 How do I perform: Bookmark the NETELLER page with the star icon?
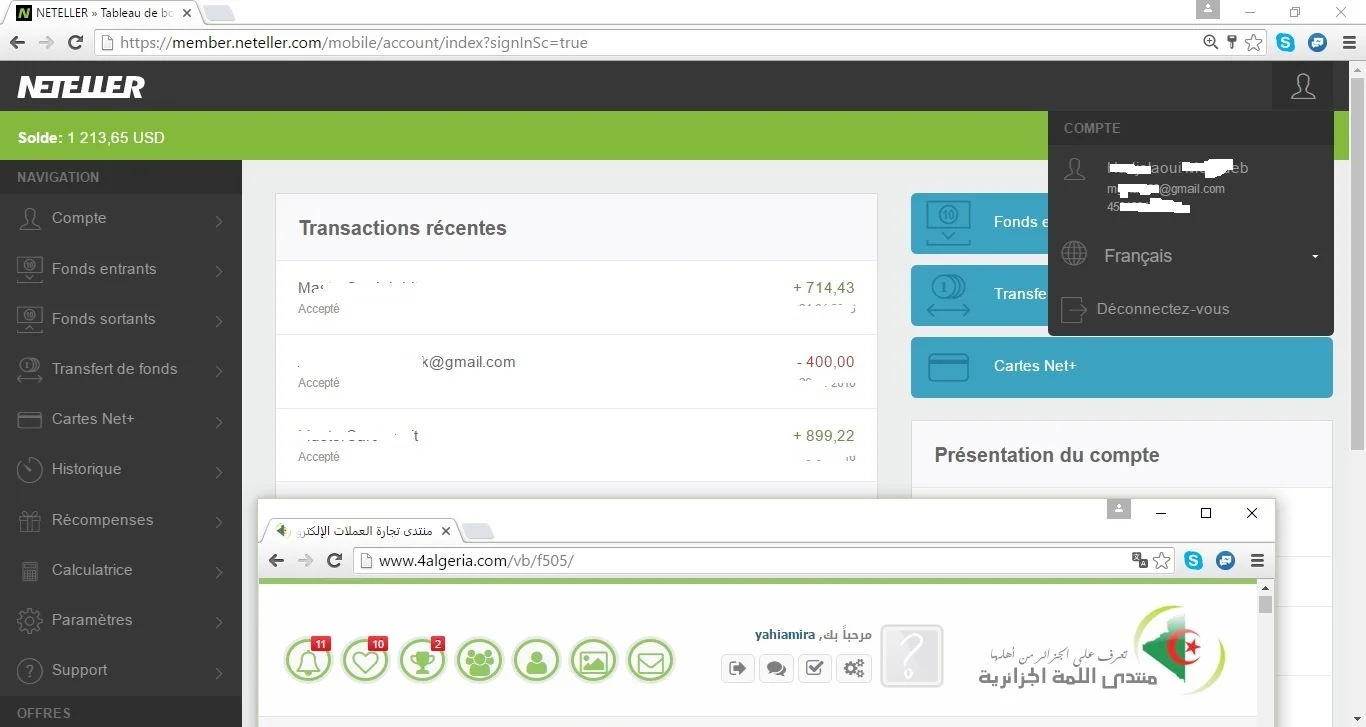coord(1254,43)
